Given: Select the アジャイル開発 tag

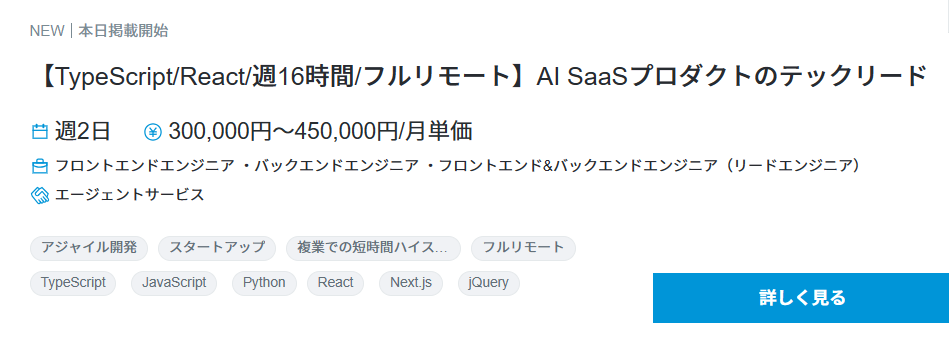Looking at the screenshot, I should coord(88,248).
